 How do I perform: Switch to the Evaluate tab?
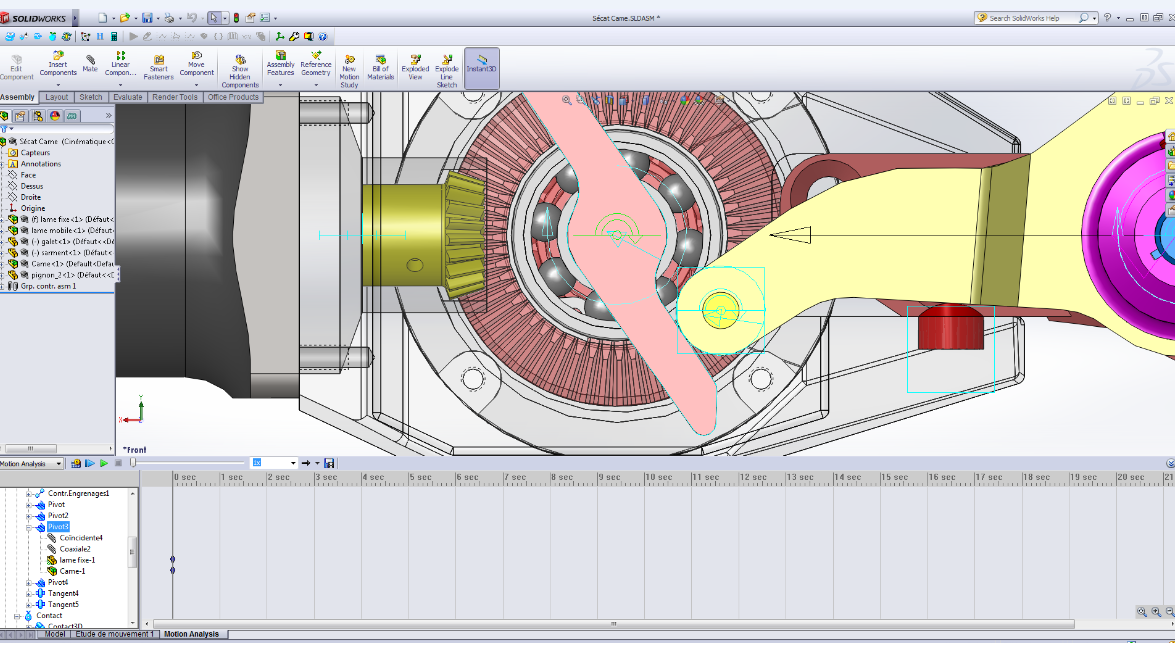pyautogui.click(x=127, y=97)
